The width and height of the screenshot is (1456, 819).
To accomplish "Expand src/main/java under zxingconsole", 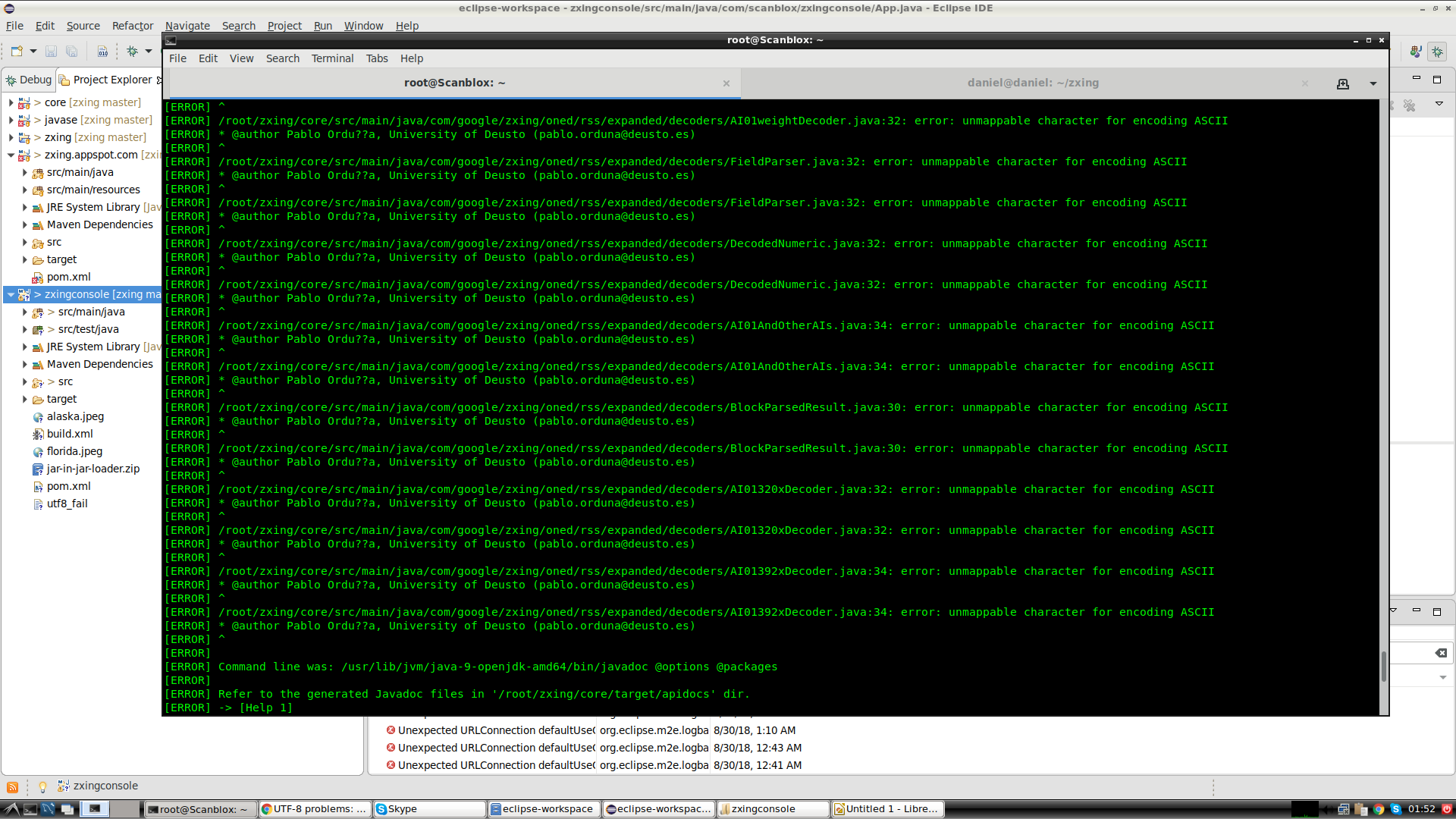I will (25, 312).
